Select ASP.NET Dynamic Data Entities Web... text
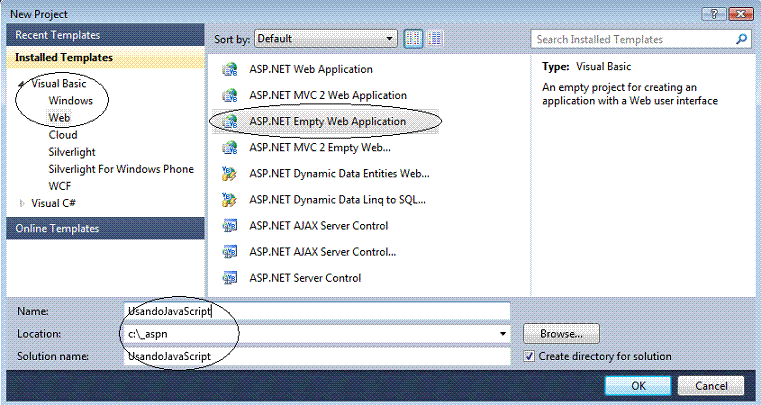 pyautogui.click(x=339, y=174)
